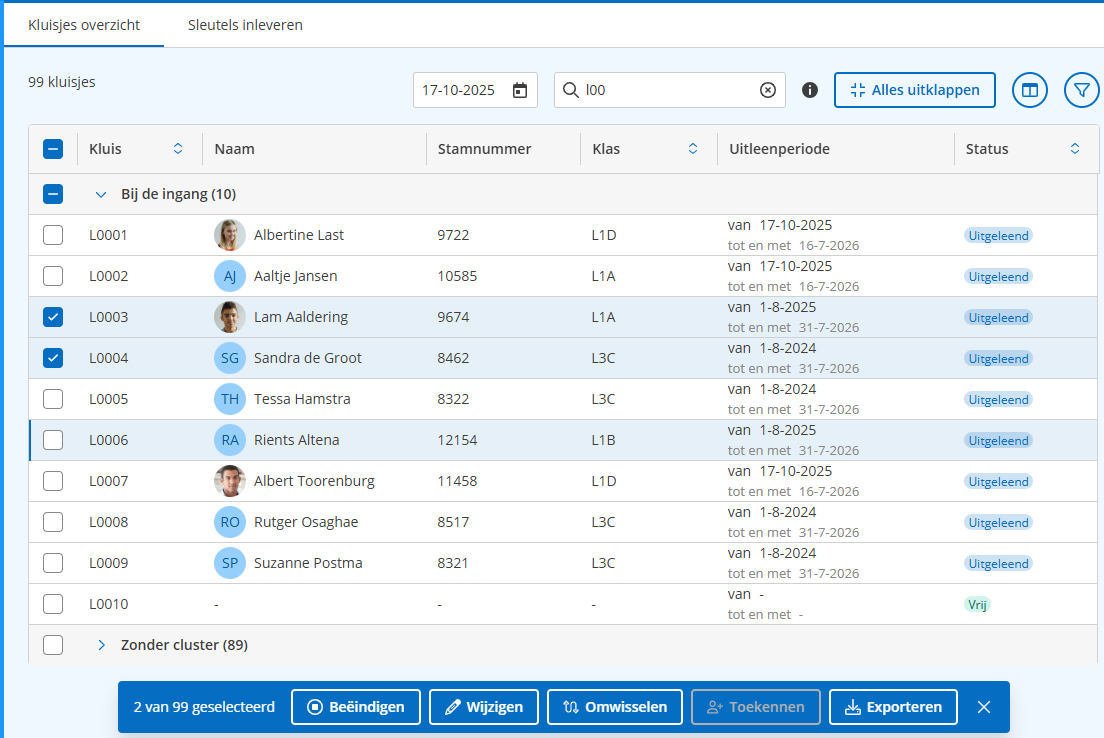1104x738 pixels.
Task: Collapse the 'Bij de ingang' group
Action: (x=100, y=194)
